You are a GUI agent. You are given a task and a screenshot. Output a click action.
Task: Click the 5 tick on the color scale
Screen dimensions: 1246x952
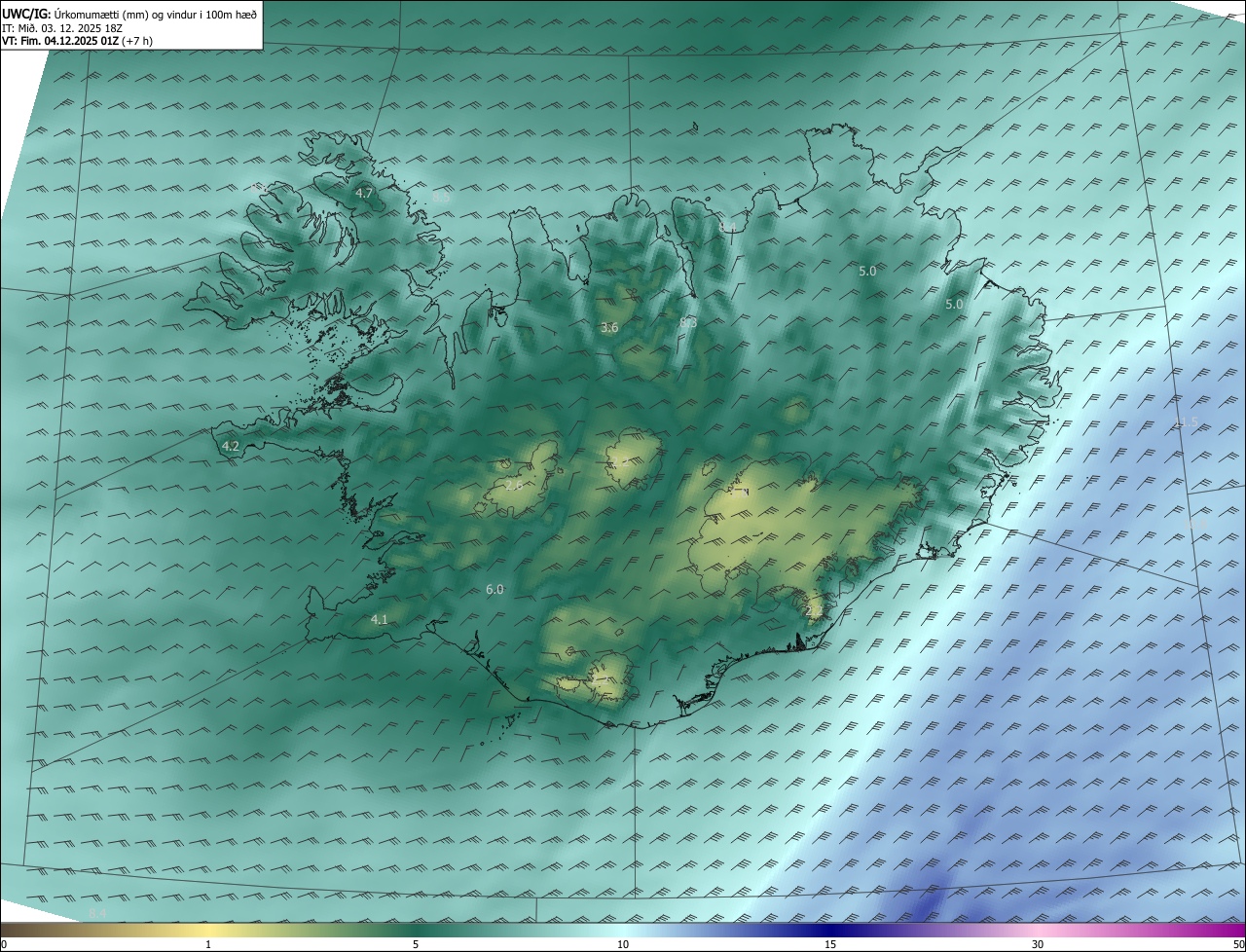pyautogui.click(x=416, y=944)
